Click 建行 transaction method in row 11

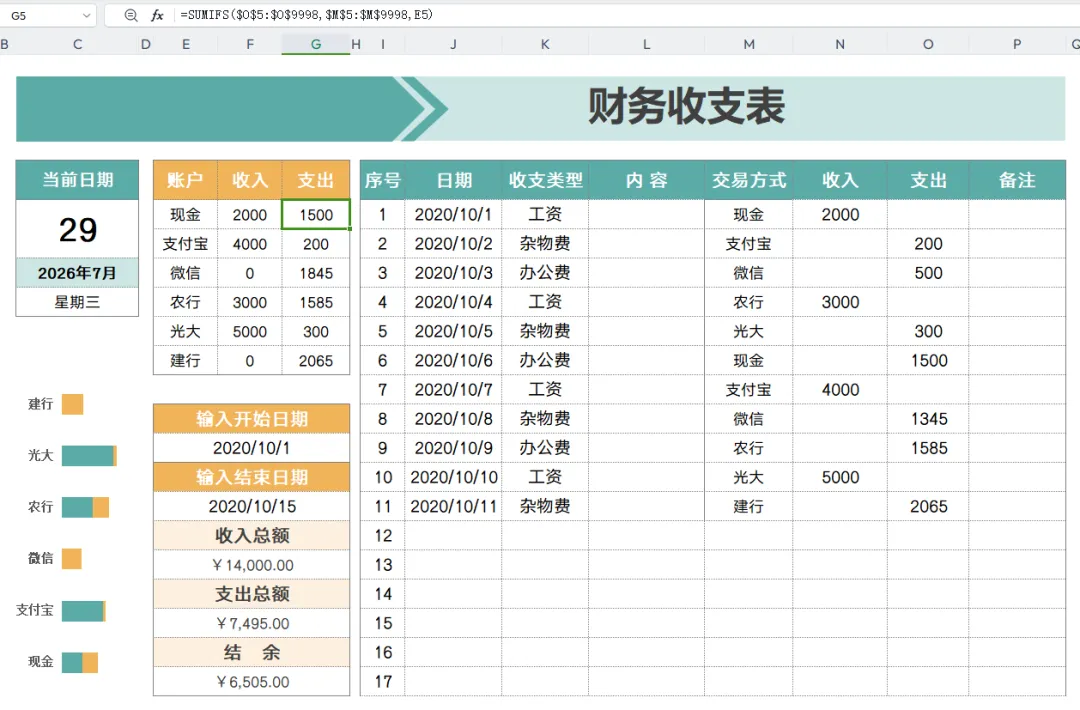tap(749, 506)
